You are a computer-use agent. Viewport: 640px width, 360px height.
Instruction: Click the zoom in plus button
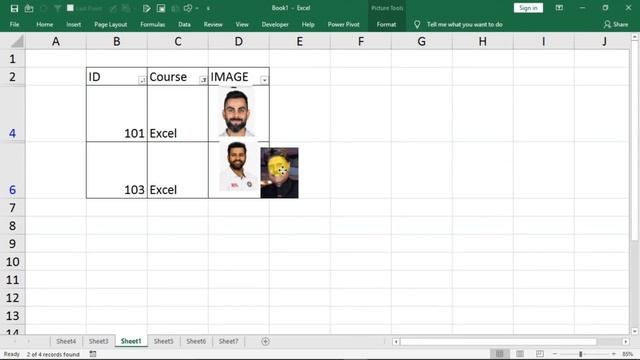[x=614, y=354]
